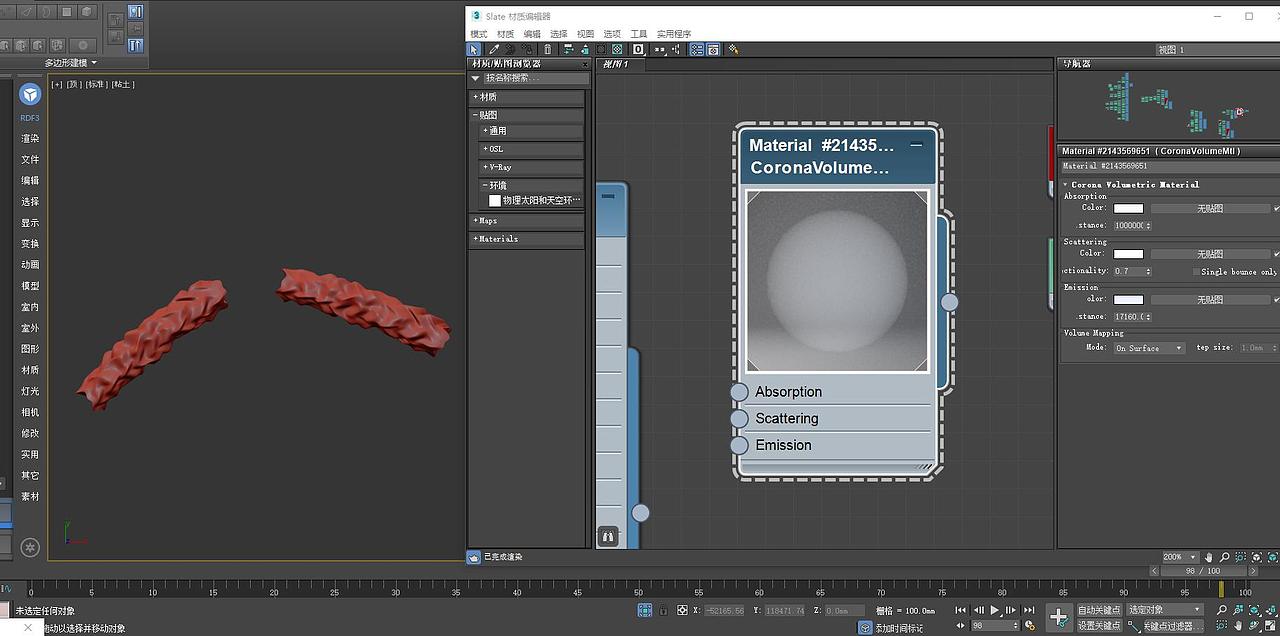The height and width of the screenshot is (636, 1280).
Task: Collapse the material node with minus button
Action: pyautogui.click(x=916, y=145)
